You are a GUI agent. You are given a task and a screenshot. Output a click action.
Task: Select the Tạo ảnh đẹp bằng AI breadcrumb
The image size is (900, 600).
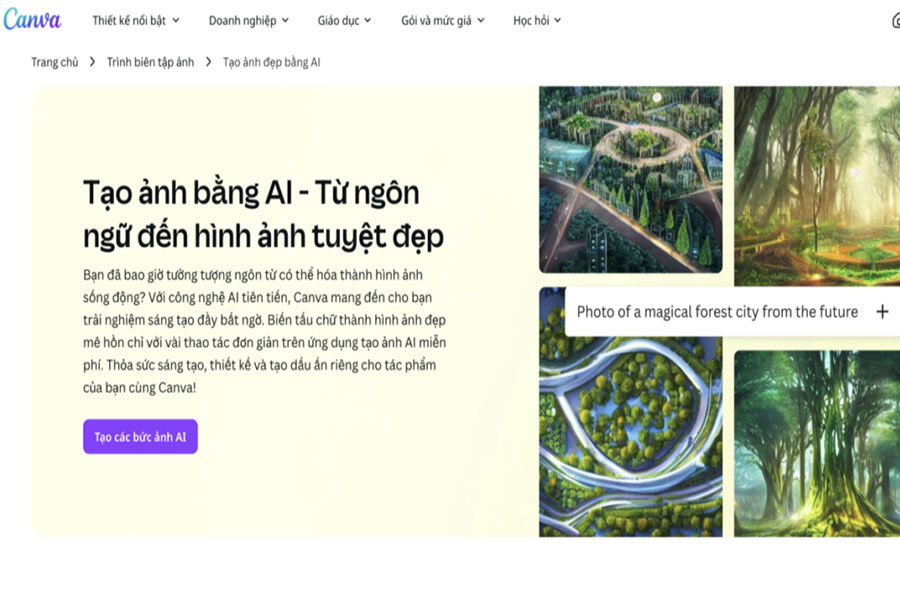tap(271, 62)
